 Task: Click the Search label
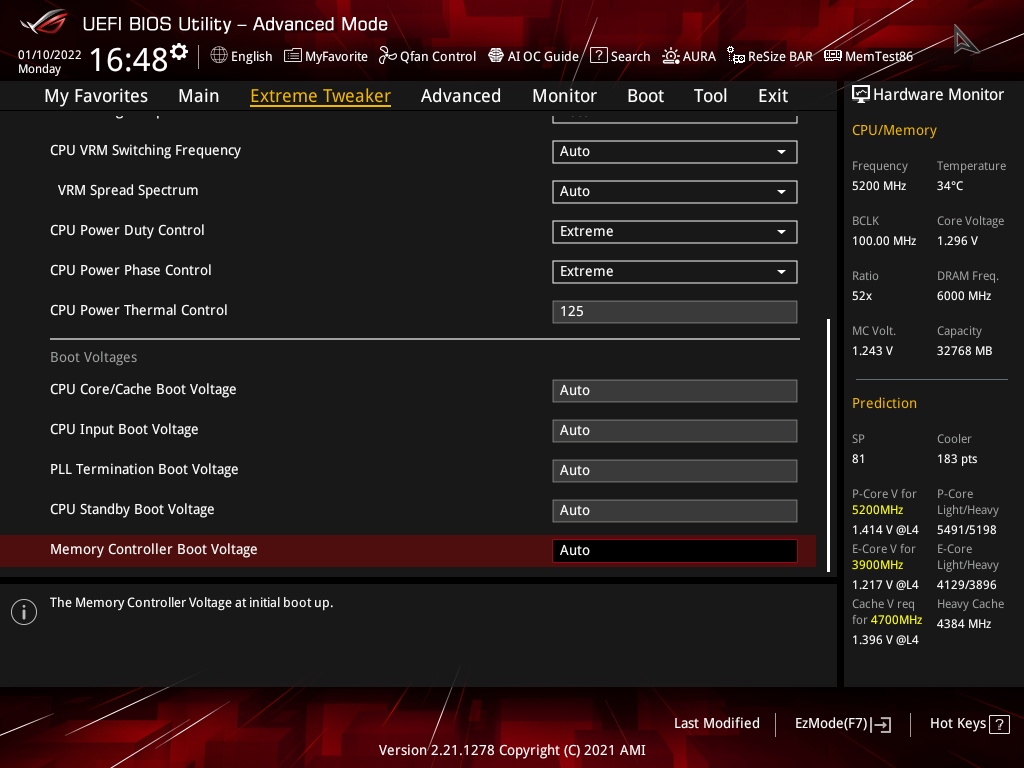click(630, 56)
